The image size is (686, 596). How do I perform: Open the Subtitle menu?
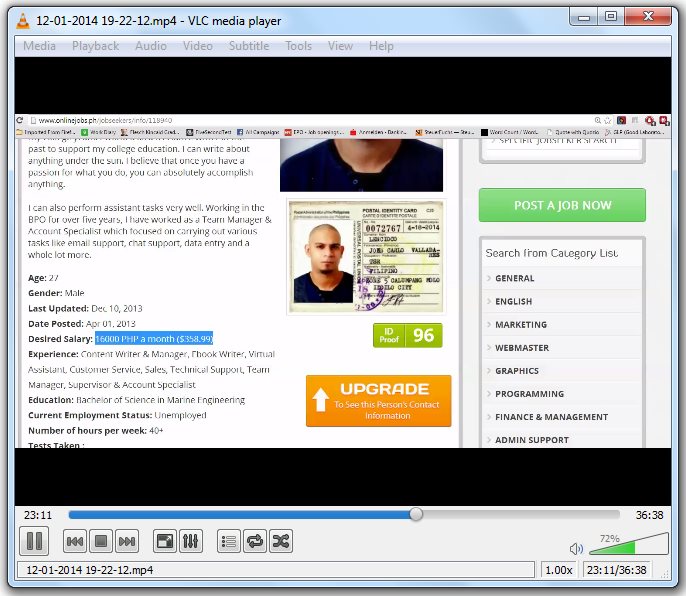[249, 46]
